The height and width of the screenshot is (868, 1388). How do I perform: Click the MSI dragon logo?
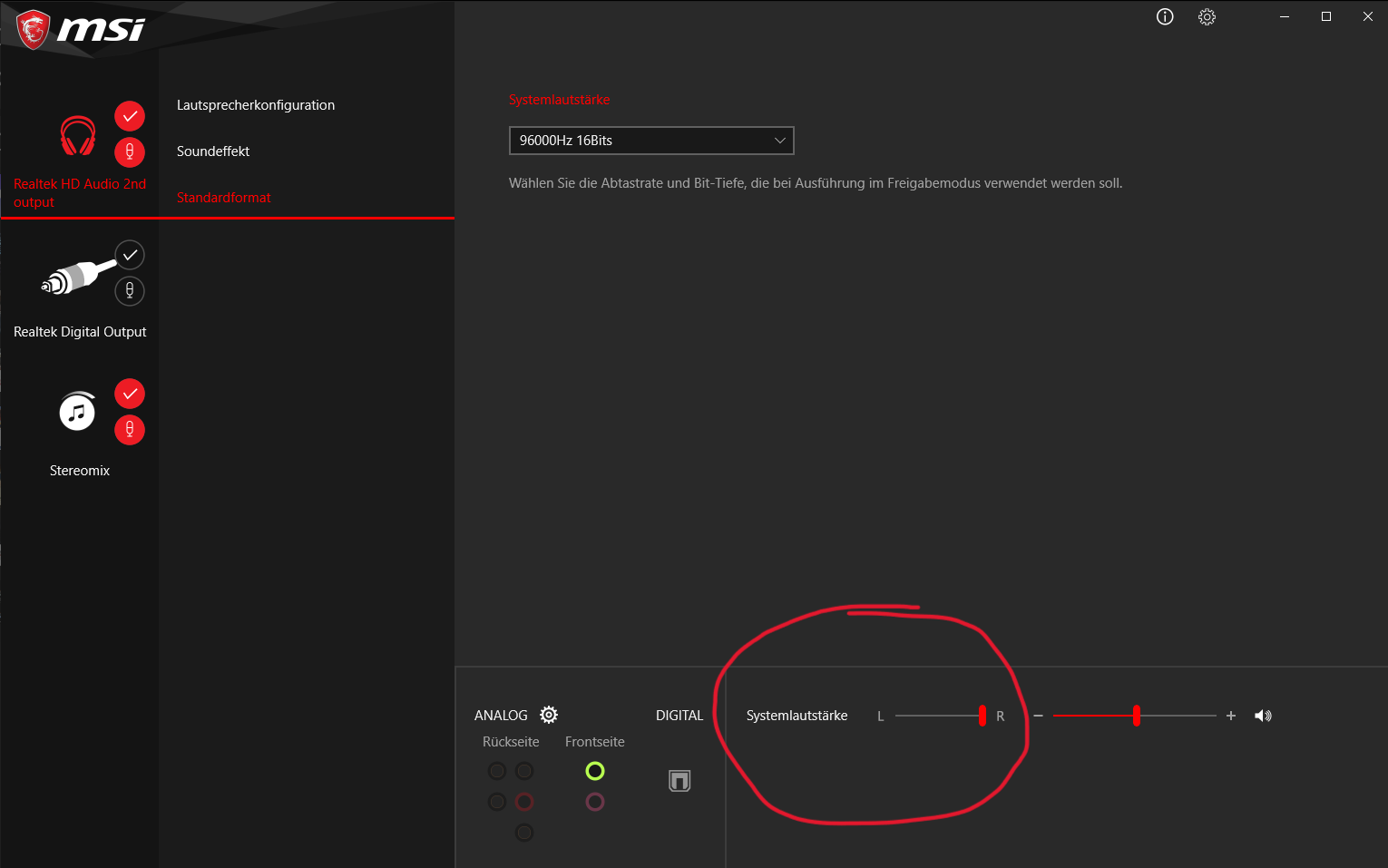pos(33,29)
